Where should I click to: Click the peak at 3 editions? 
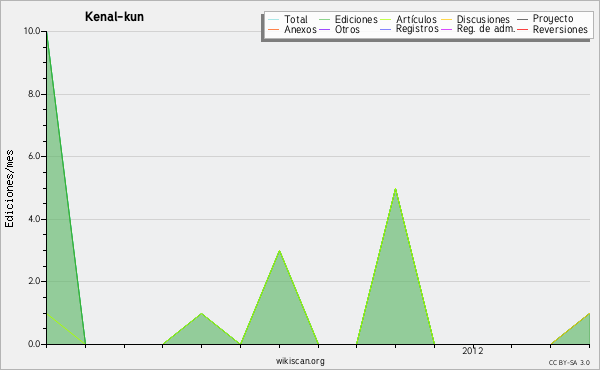click(279, 251)
